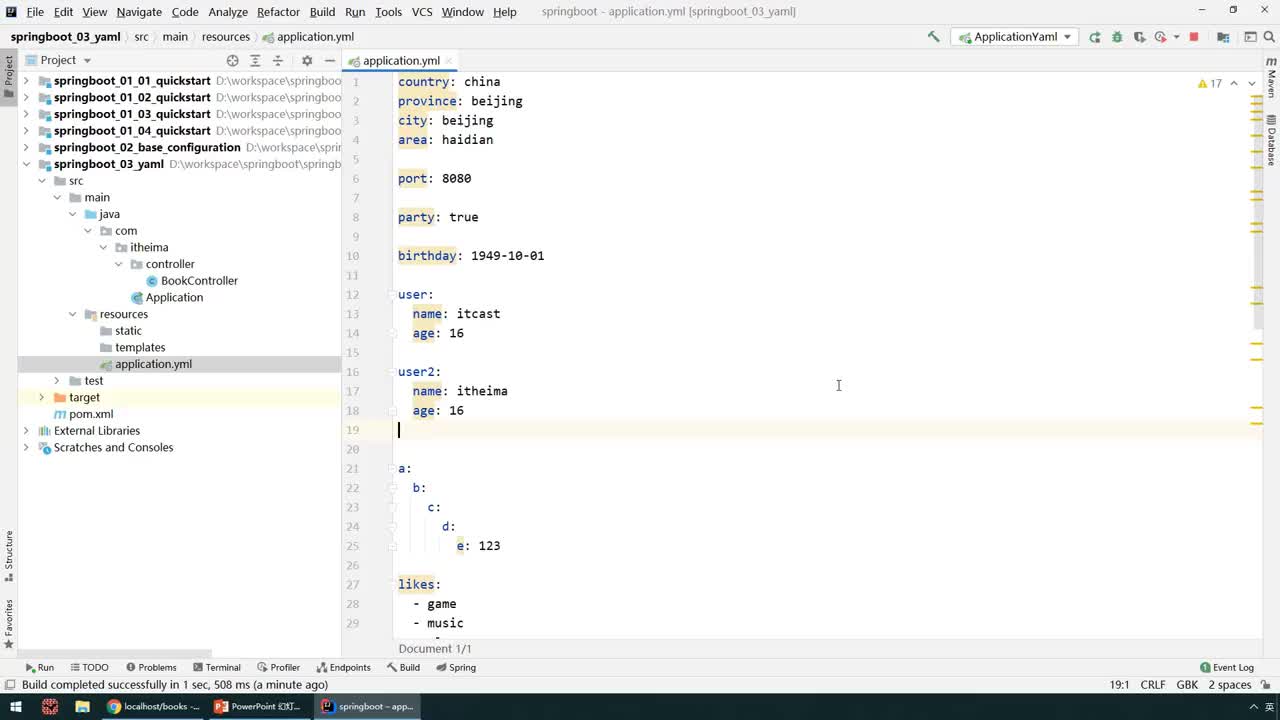The width and height of the screenshot is (1280, 720).
Task: Build the project with the hammer icon
Action: coord(933,37)
